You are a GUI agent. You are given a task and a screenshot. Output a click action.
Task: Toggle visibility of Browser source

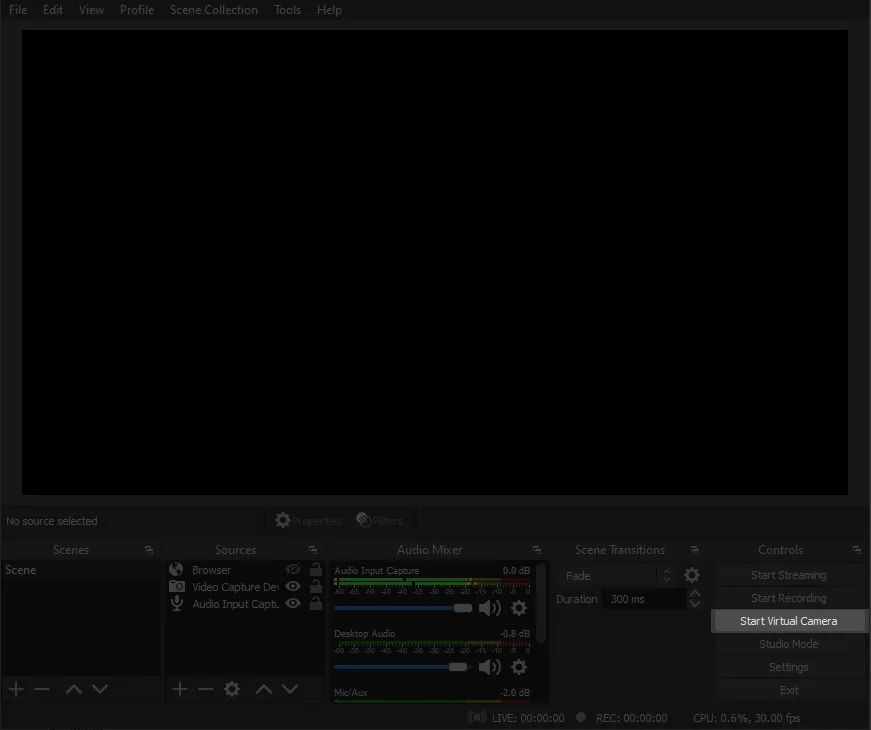click(293, 569)
